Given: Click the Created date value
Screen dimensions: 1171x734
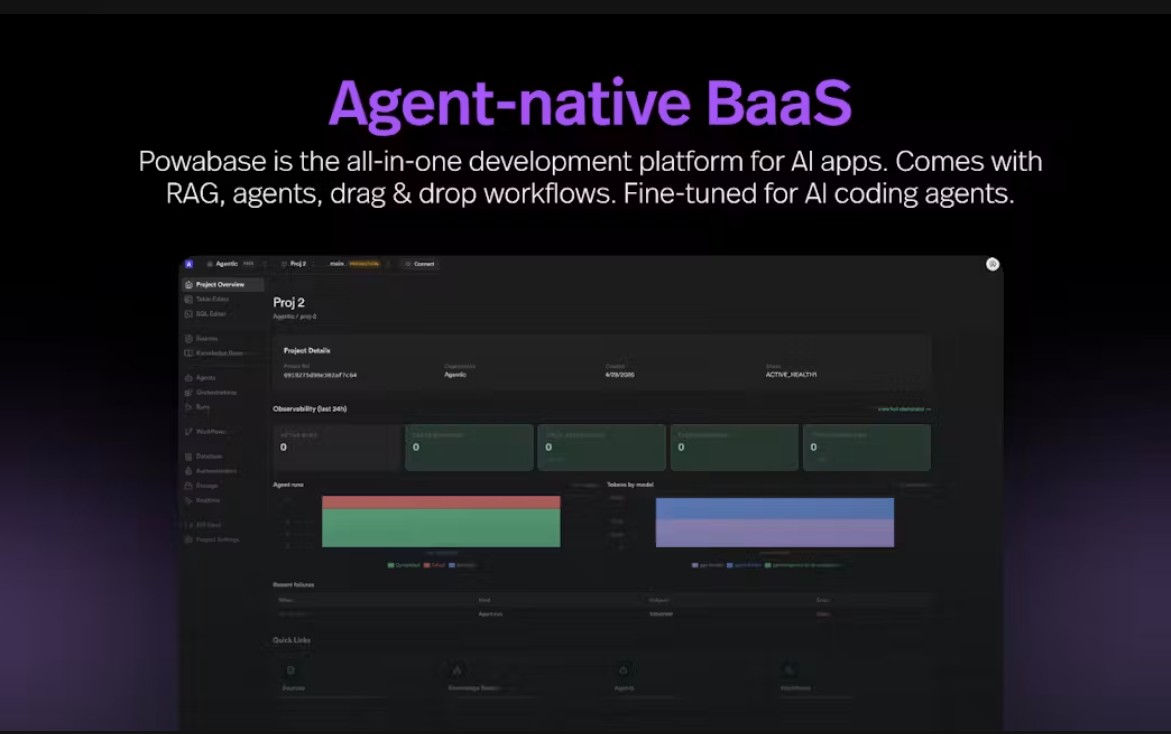Looking at the screenshot, I should (620, 375).
